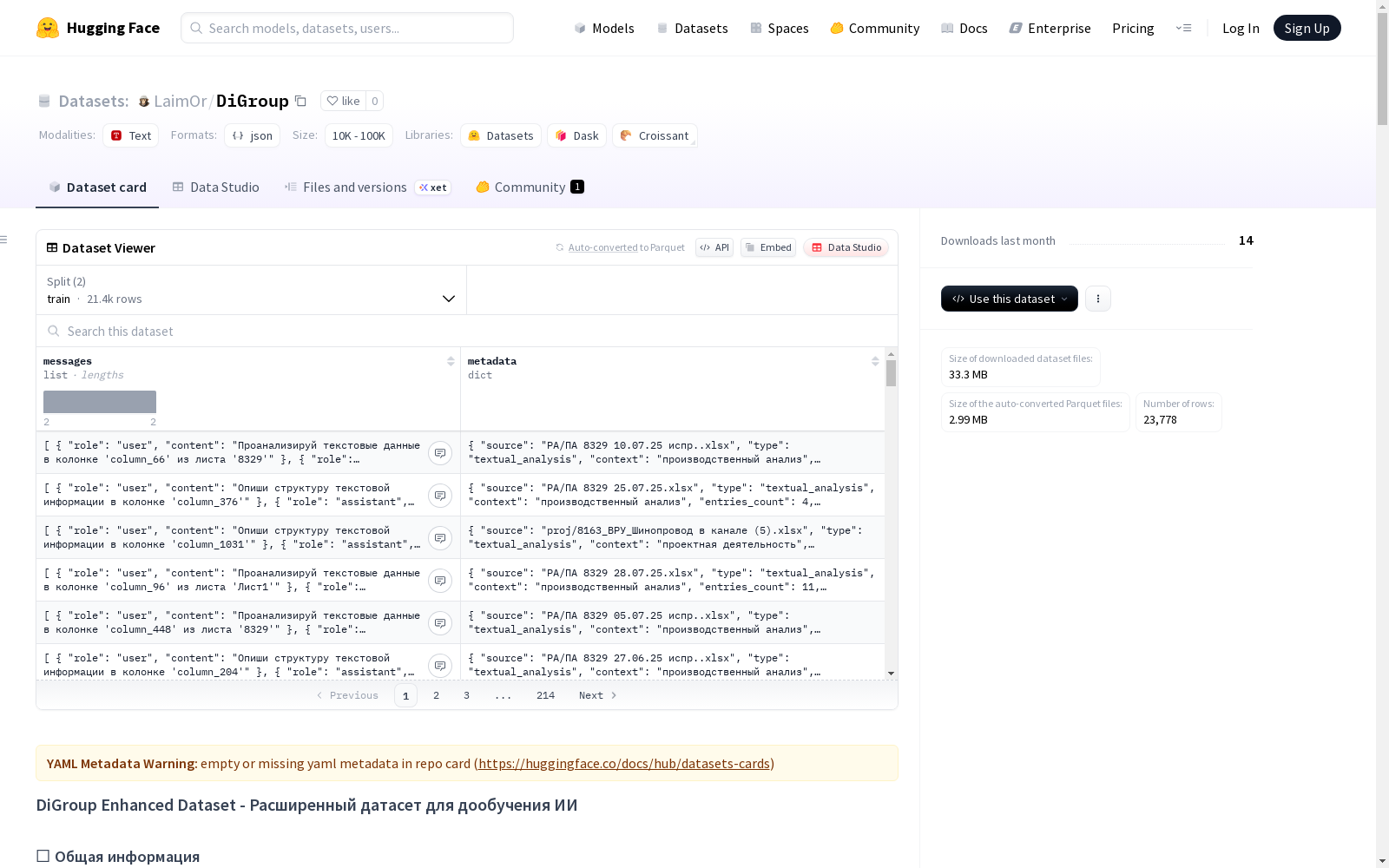The width and height of the screenshot is (1389, 868).
Task: Focus the Search this dataset field
Action: 467,331
